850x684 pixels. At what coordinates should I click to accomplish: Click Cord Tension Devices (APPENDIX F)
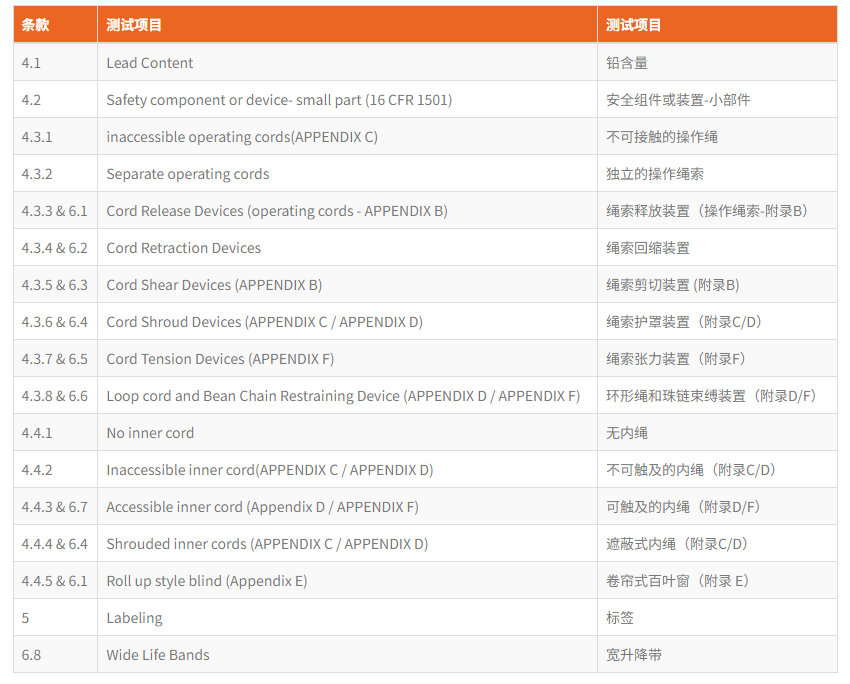220,359
